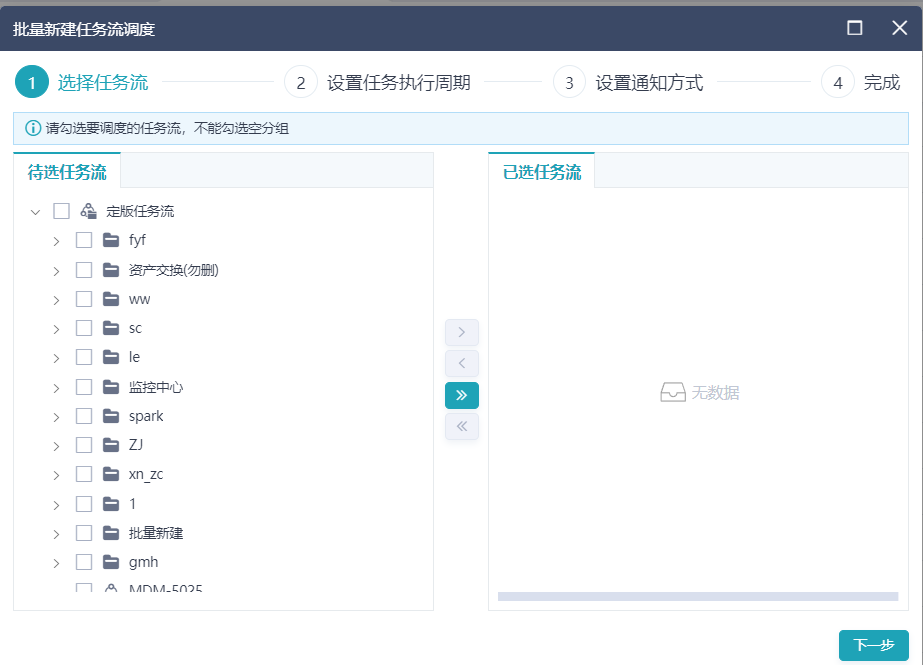The height and width of the screenshot is (665, 923).
Task: Check the 定版任务流 root checkbox
Action: click(x=61, y=211)
